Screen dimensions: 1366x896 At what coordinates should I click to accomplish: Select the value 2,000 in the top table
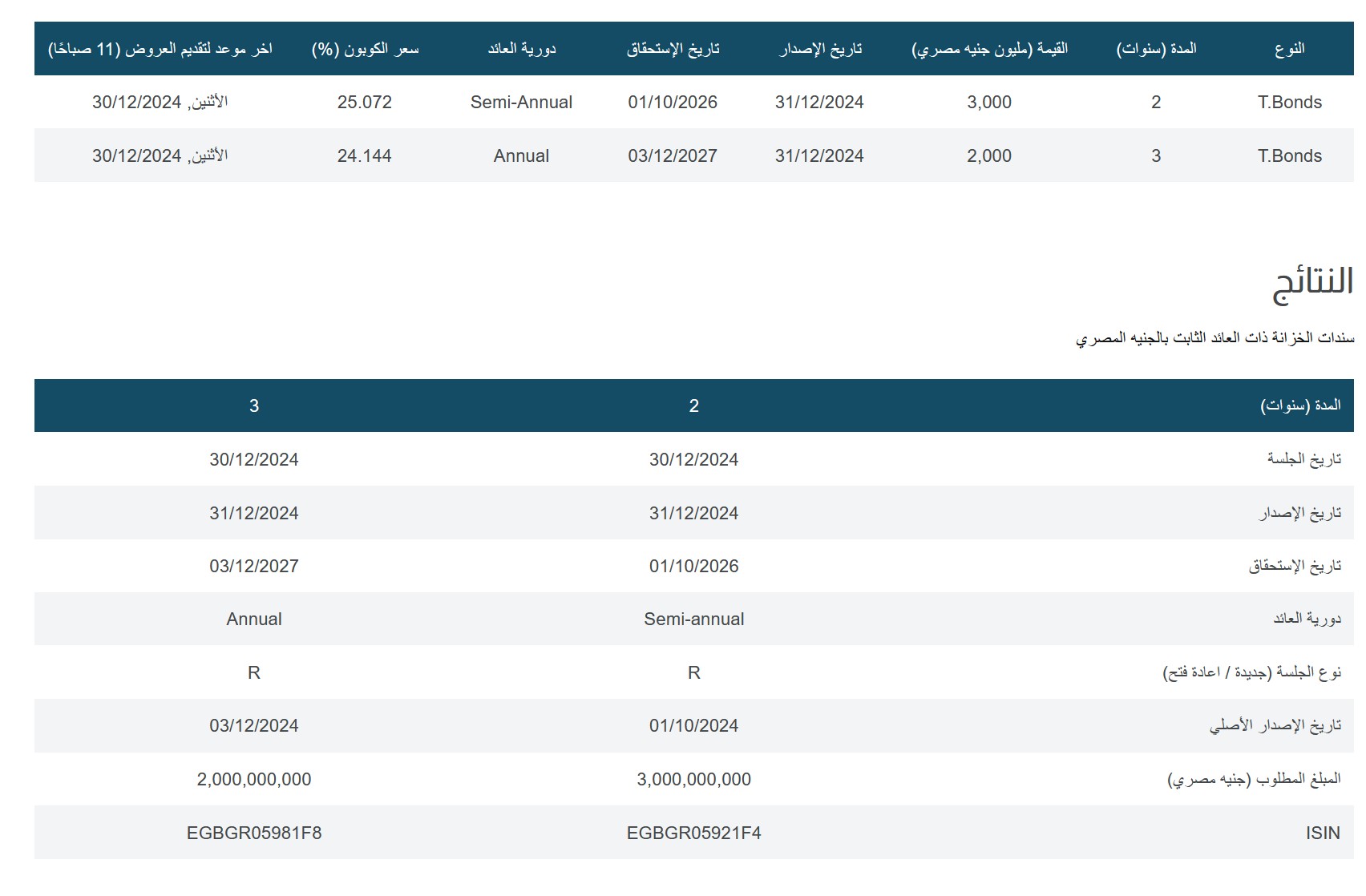tap(989, 156)
